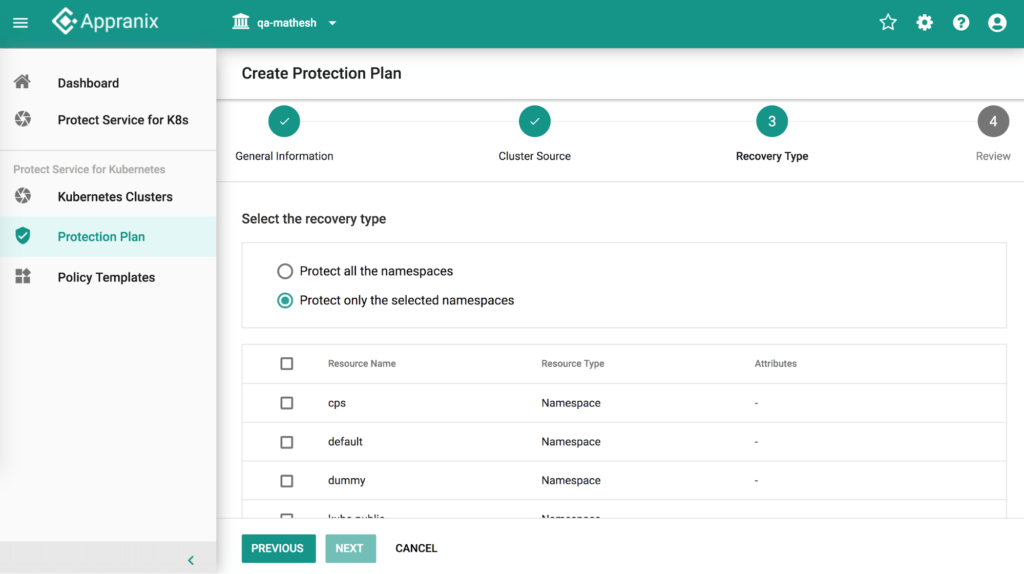Click the Recovery Type step 3 circle
Image resolution: width=1024 pixels, height=574 pixels.
pos(772,121)
